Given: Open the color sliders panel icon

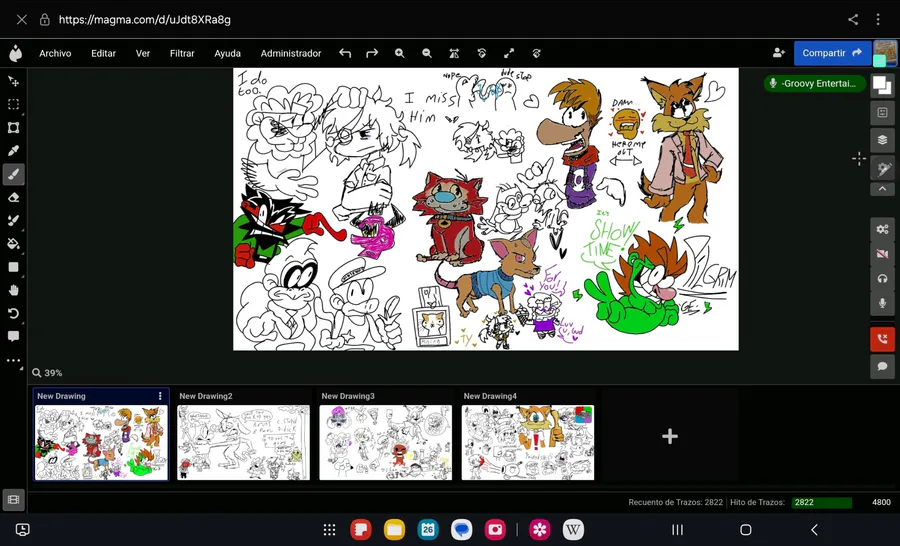Looking at the screenshot, I should pyautogui.click(x=882, y=113).
